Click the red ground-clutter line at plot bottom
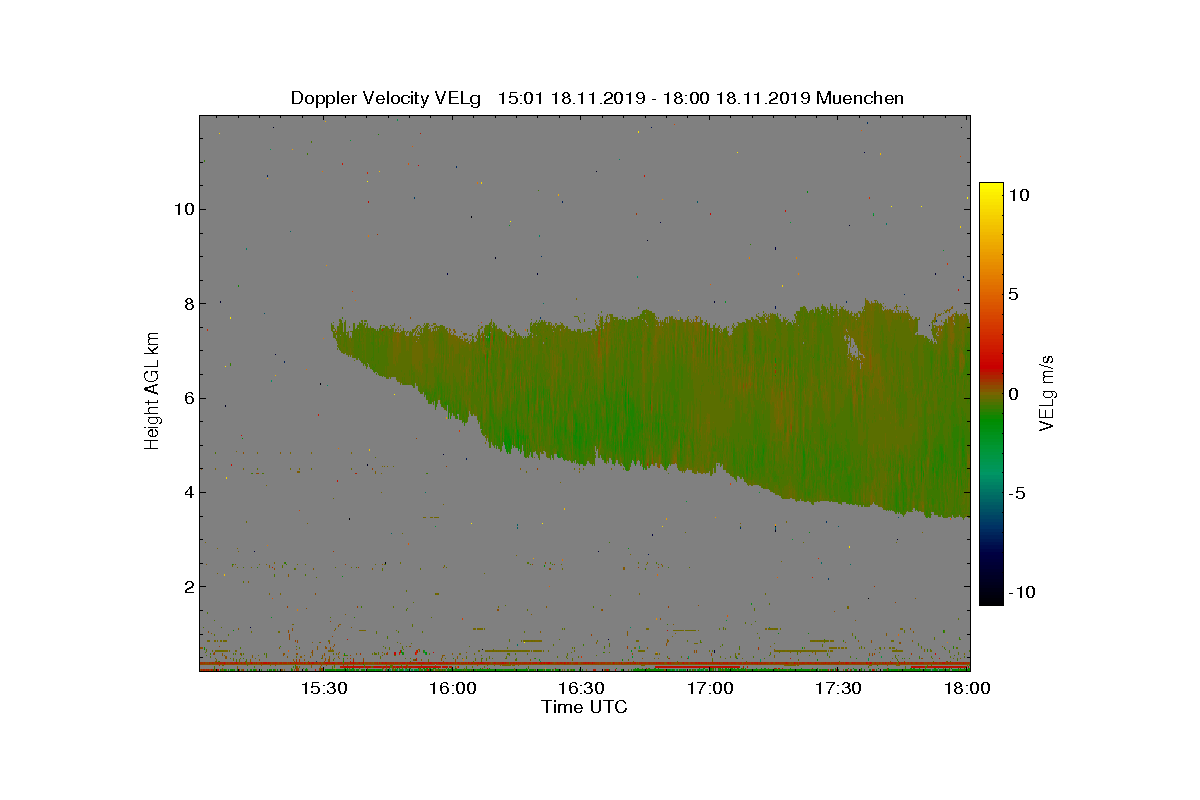Image resolution: width=1200 pixels, height=800 pixels. pos(584,663)
